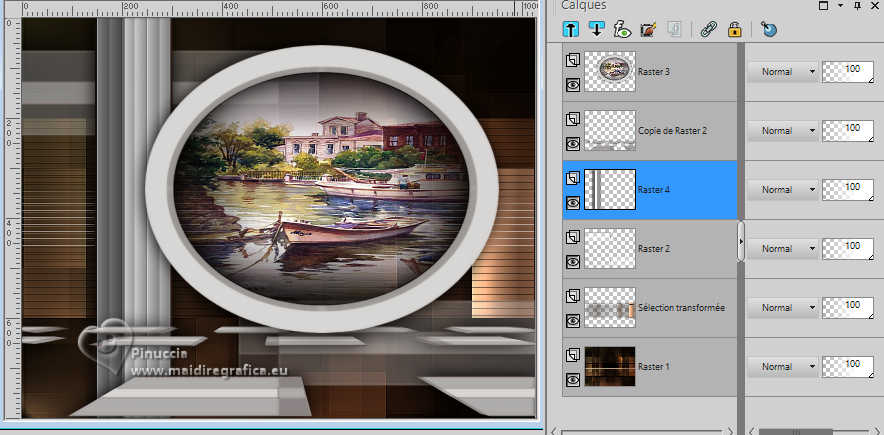
Task: Select Raster 1 layer thumbnail
Action: tap(610, 366)
